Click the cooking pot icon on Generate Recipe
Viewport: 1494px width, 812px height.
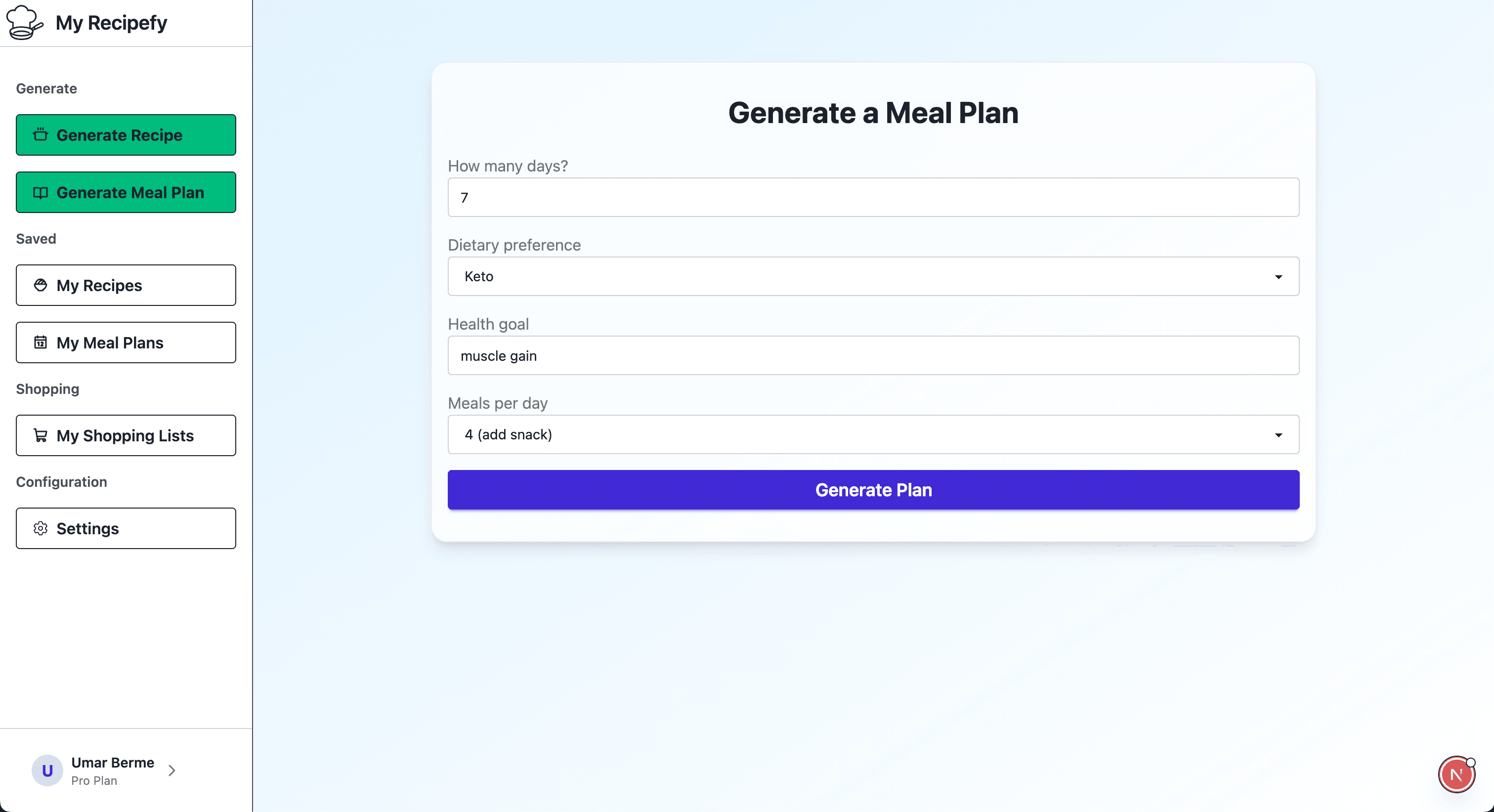point(40,134)
